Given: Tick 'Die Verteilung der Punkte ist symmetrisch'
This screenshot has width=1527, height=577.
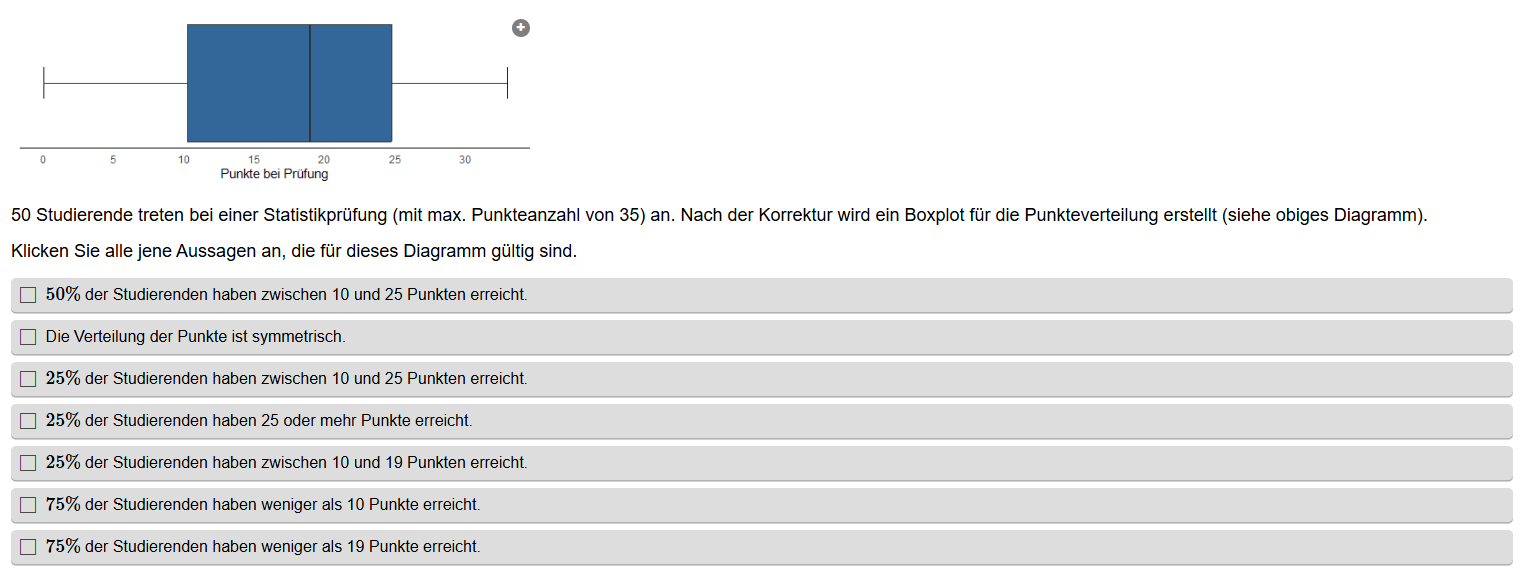Looking at the screenshot, I should coord(28,337).
